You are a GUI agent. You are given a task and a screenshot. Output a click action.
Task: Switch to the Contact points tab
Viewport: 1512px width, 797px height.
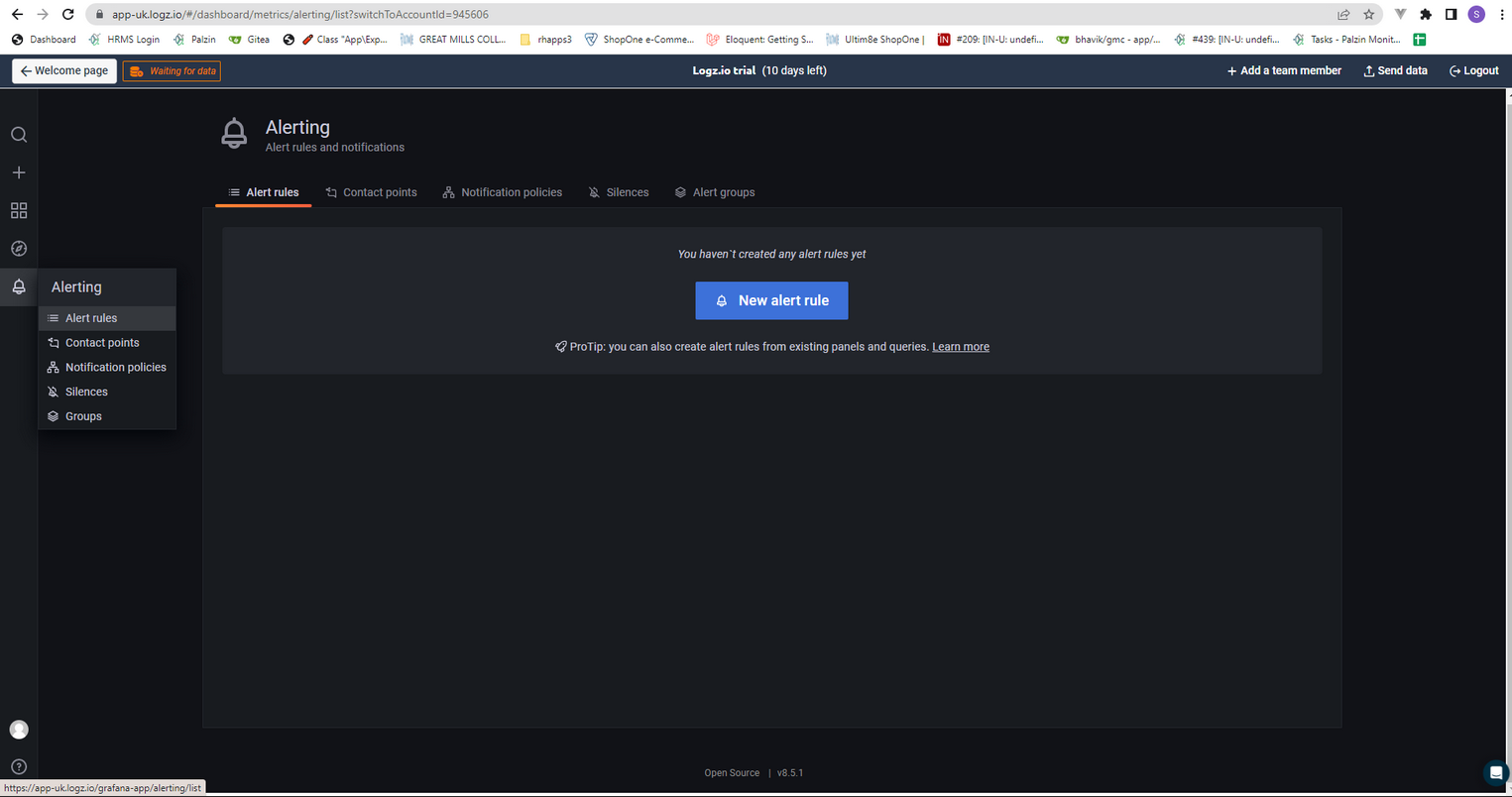pos(371,192)
